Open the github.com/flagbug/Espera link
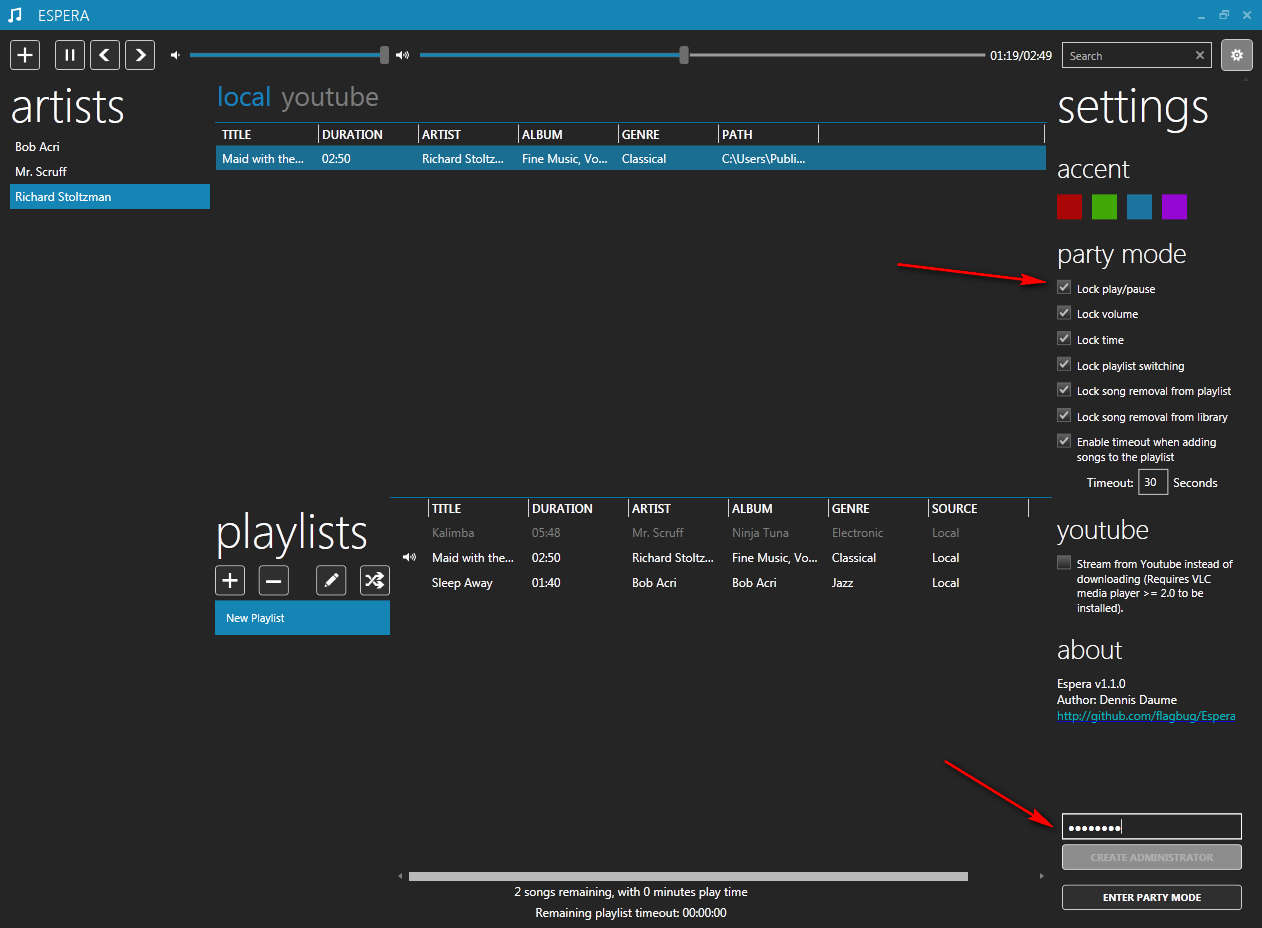 click(1146, 716)
